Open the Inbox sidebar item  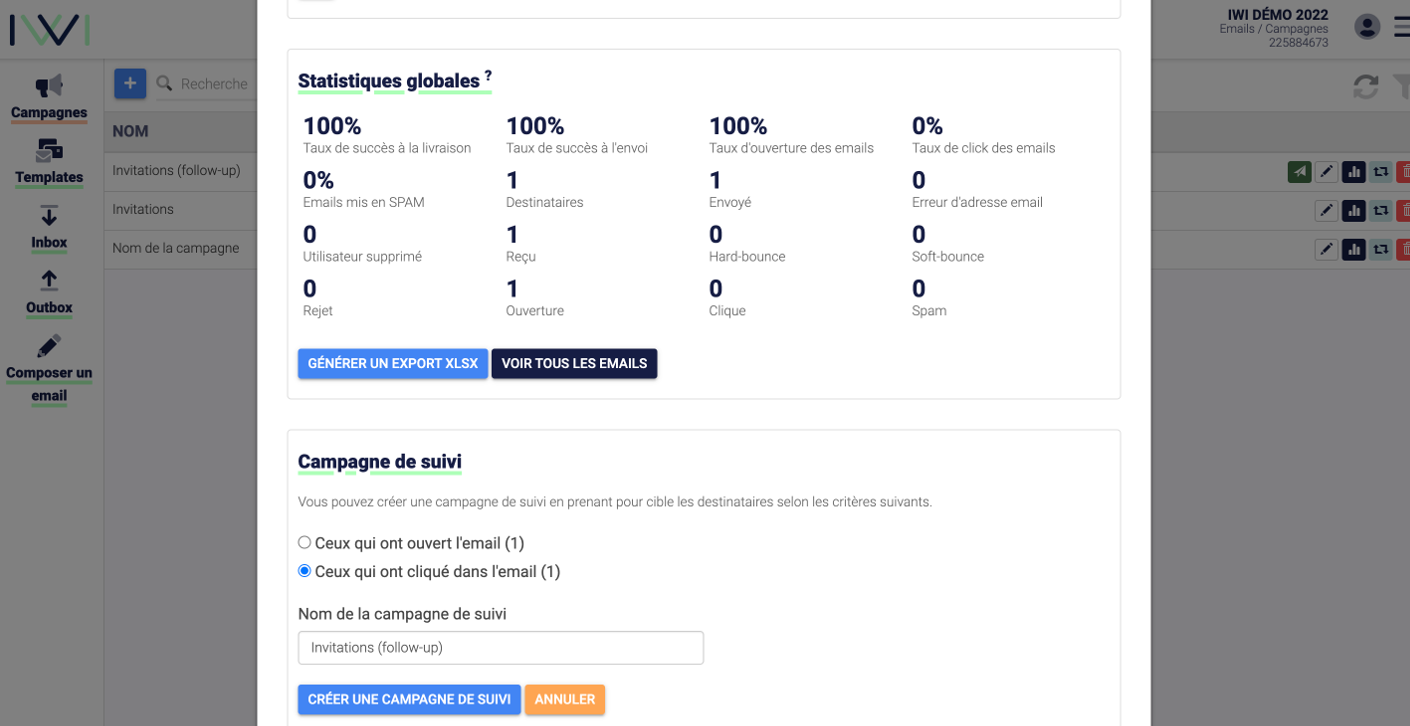tap(49, 228)
